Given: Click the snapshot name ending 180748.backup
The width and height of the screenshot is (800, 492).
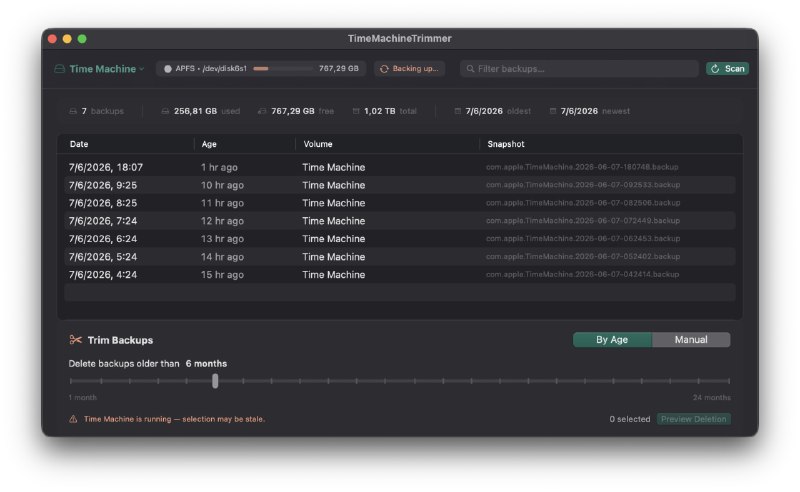Looking at the screenshot, I should pyautogui.click(x=582, y=167).
